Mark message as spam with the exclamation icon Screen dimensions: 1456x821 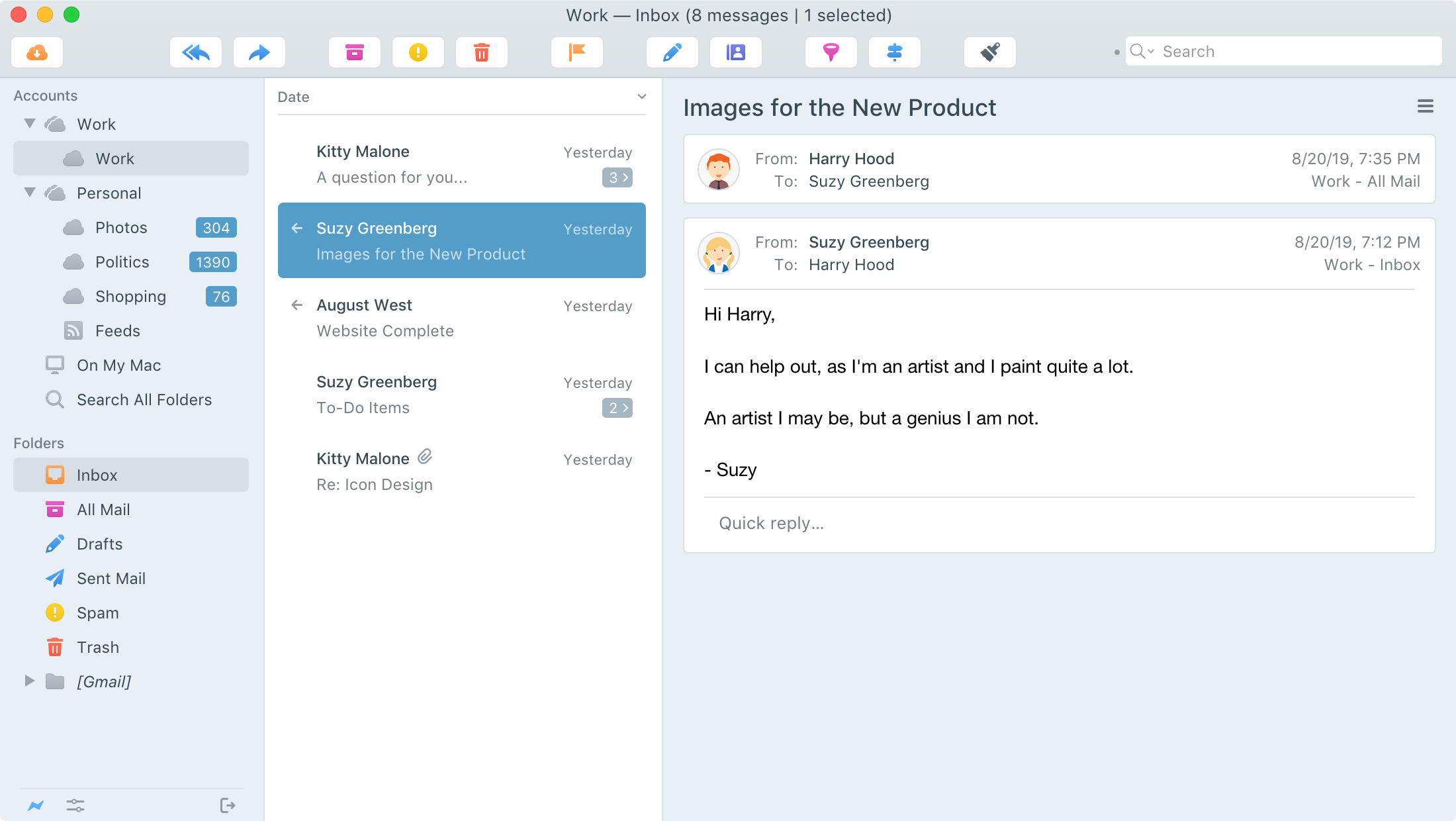click(418, 52)
